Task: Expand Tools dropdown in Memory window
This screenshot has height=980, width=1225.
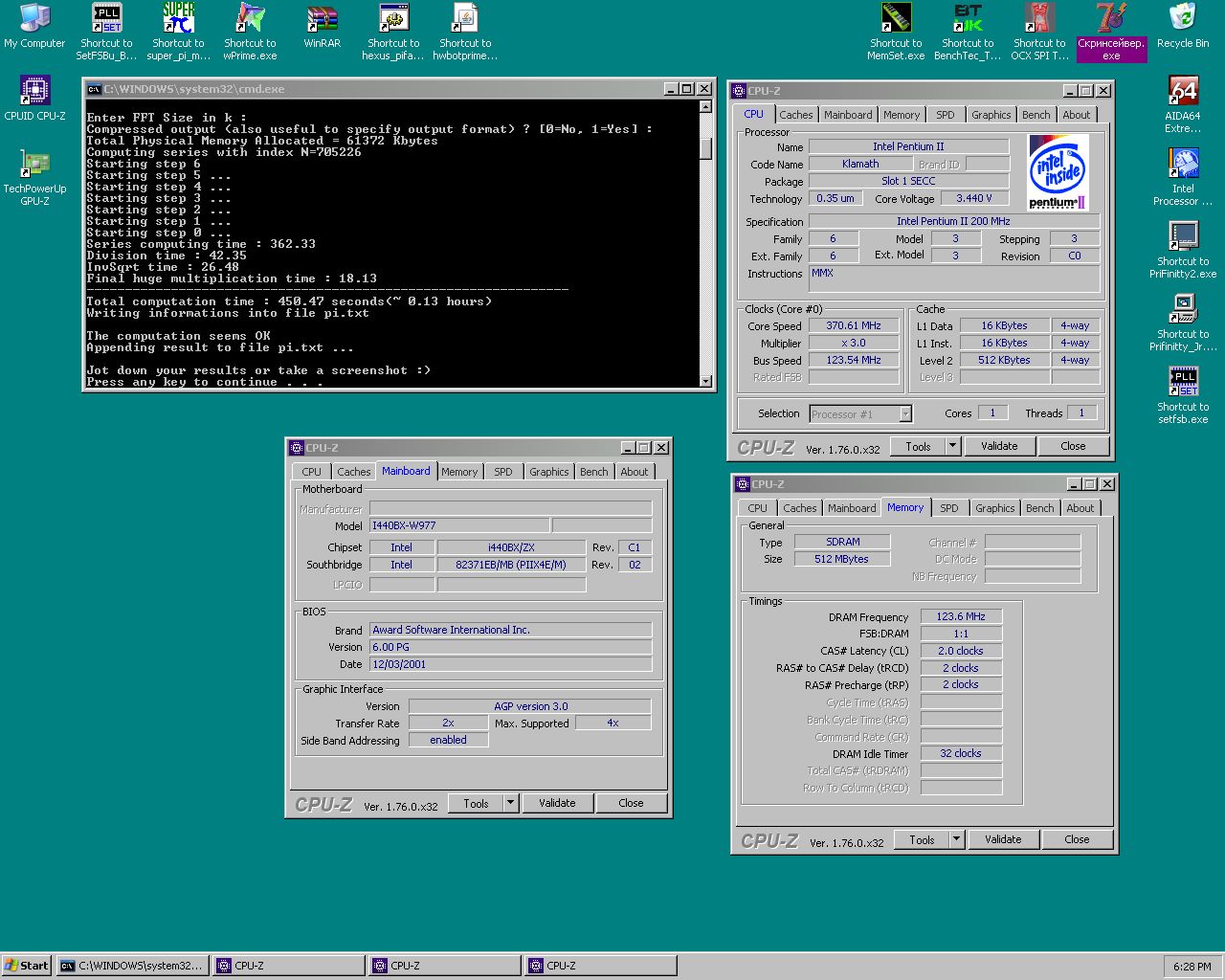Action: [956, 839]
